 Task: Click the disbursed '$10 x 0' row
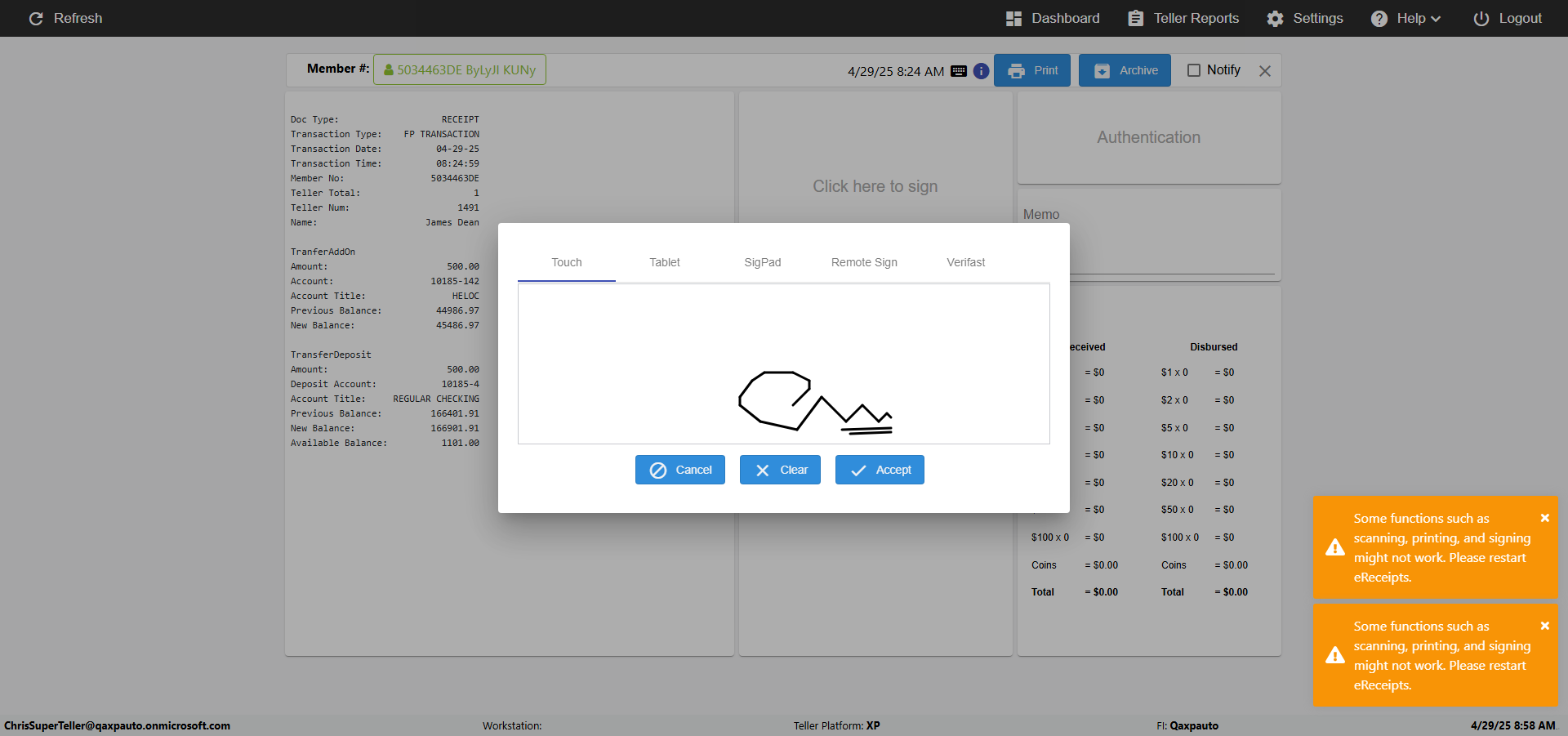pos(1197,455)
